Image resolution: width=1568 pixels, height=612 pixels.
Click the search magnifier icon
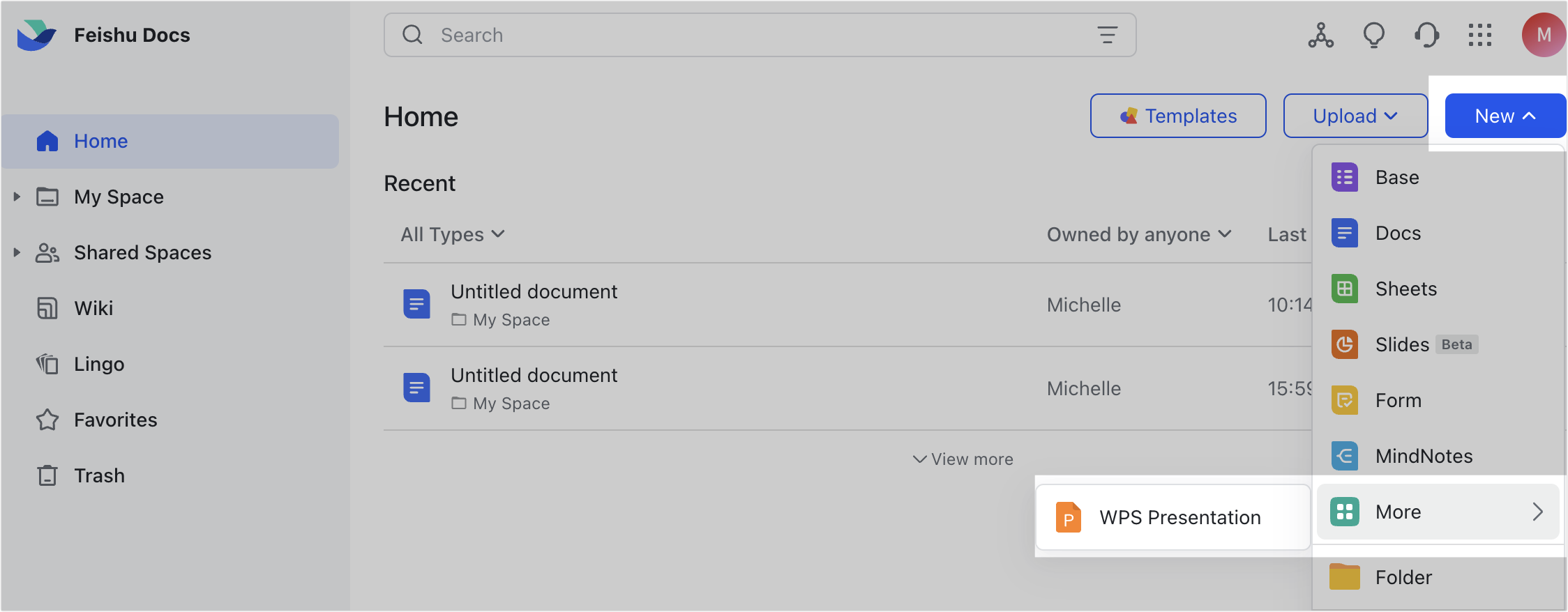coord(412,35)
